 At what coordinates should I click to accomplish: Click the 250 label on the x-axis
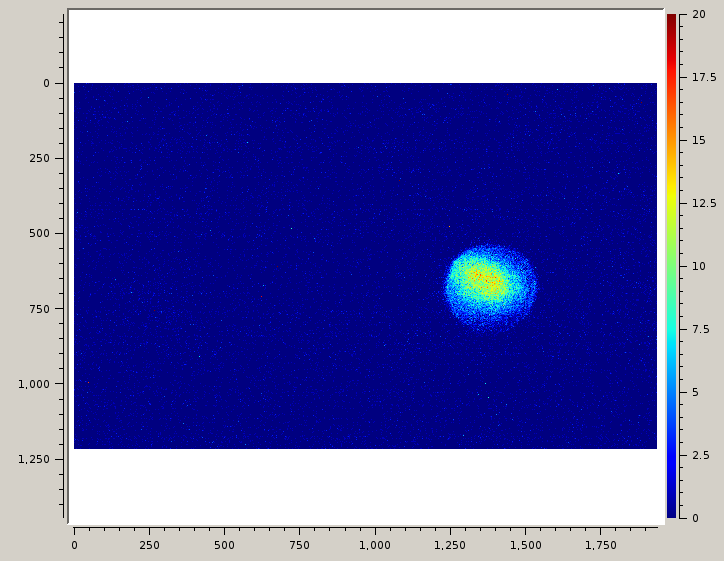pos(149,545)
